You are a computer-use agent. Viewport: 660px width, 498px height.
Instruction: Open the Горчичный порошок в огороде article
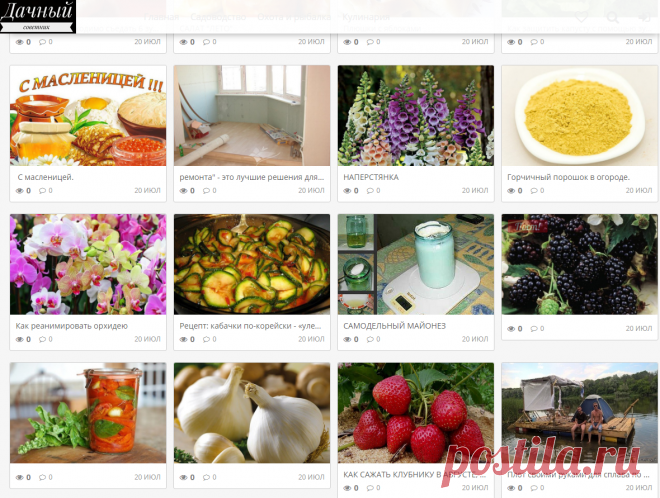pos(569,177)
